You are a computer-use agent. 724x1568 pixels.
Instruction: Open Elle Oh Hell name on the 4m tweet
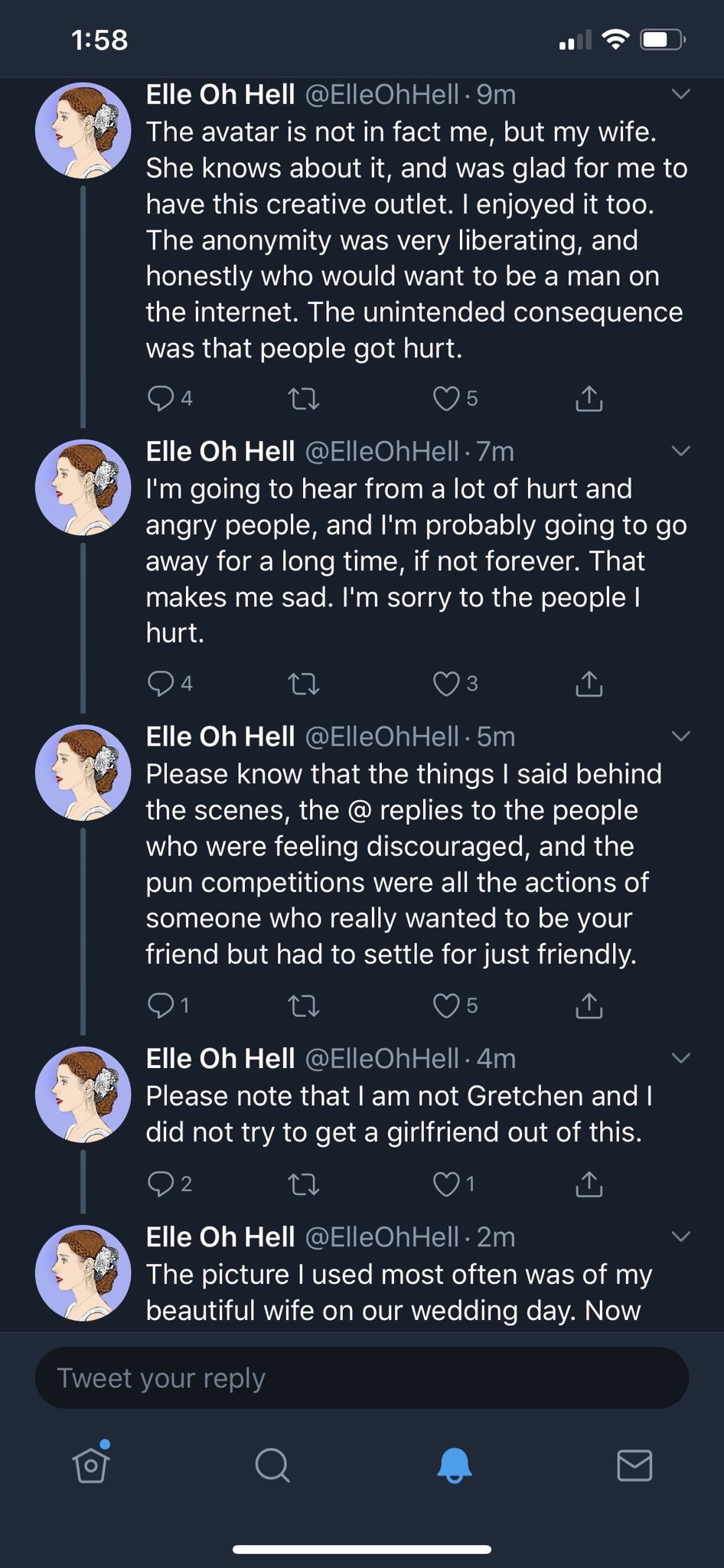pos(220,1058)
